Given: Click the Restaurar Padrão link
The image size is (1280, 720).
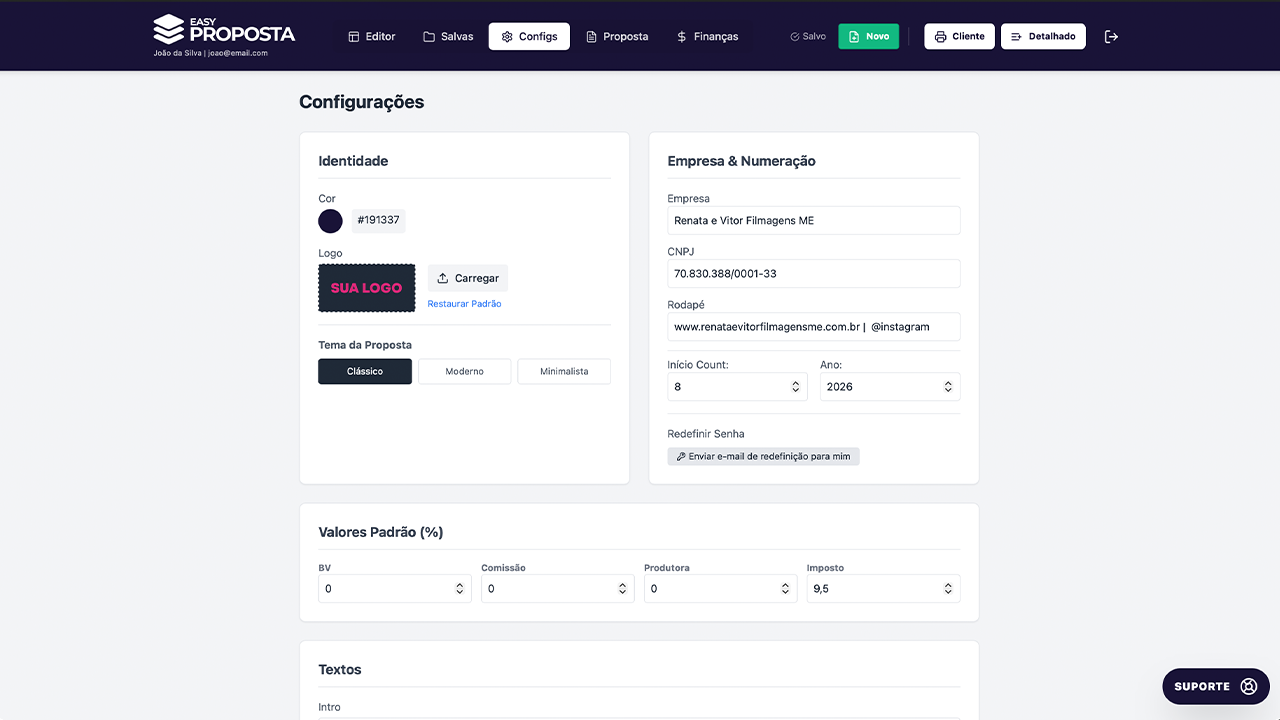Looking at the screenshot, I should click(x=464, y=304).
